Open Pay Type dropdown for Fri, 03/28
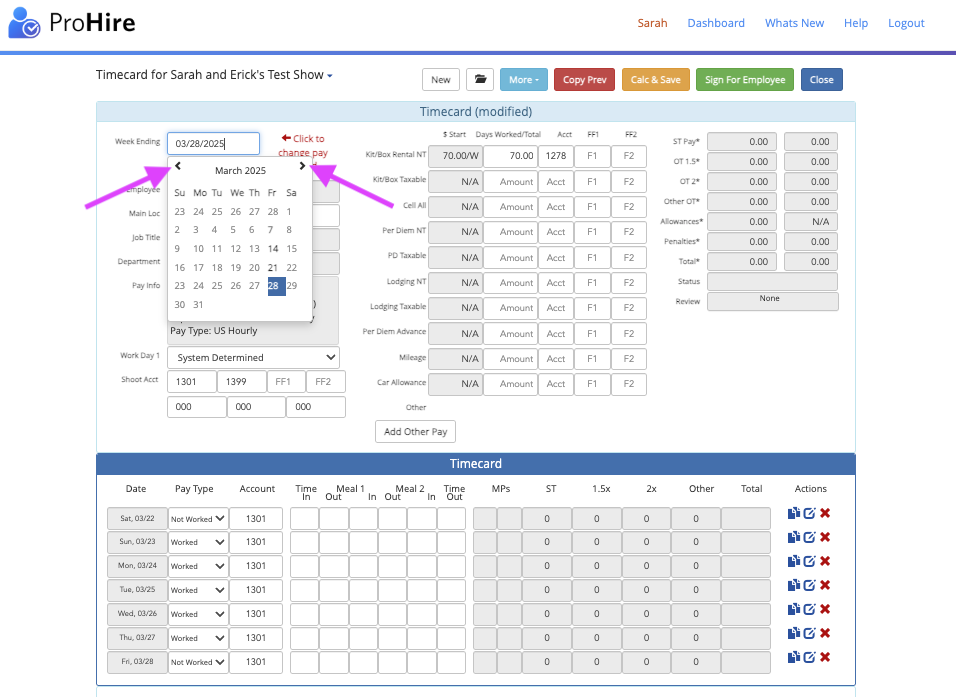This screenshot has height=697, width=956. coord(198,662)
